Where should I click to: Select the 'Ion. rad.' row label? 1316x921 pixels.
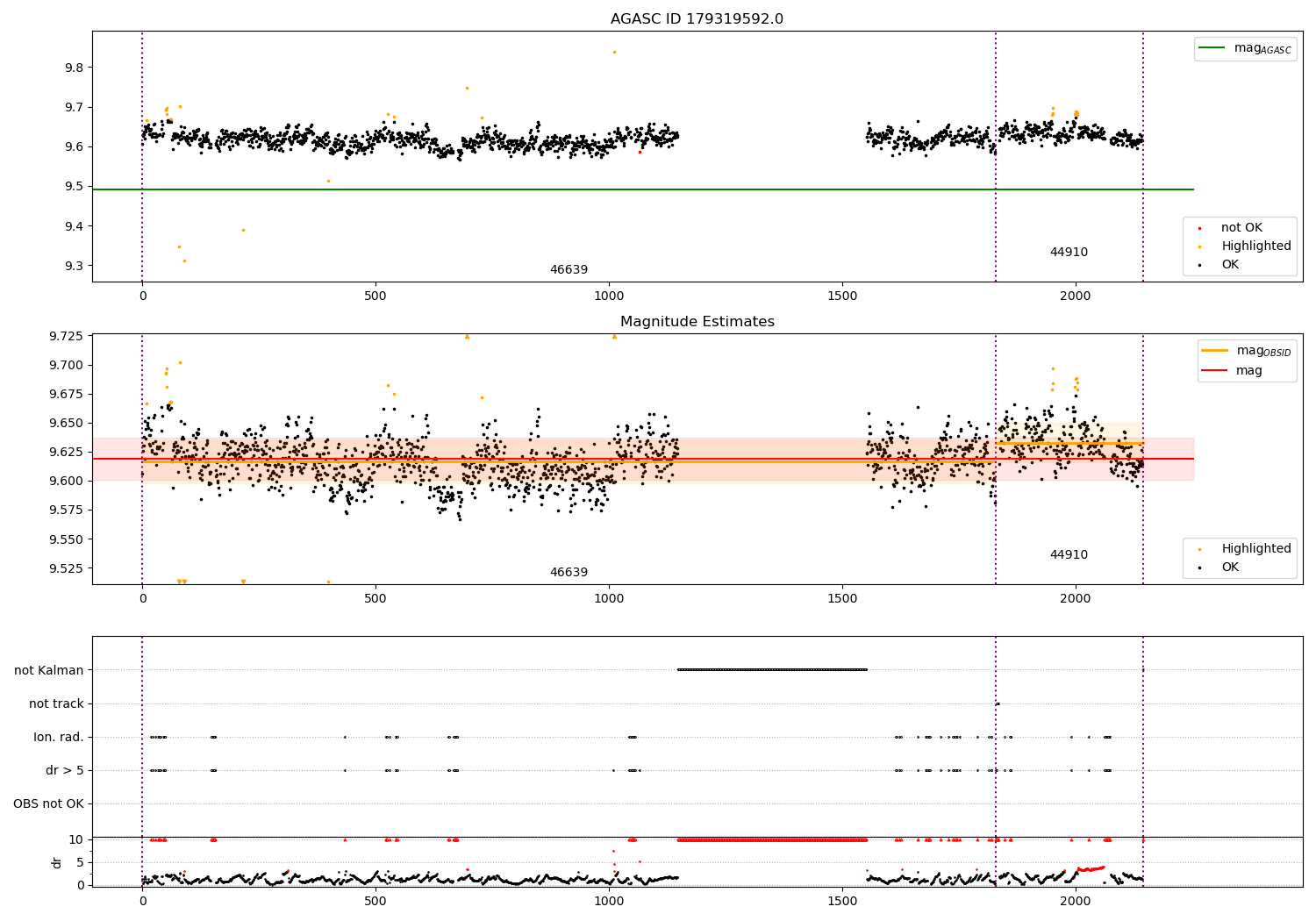59,737
